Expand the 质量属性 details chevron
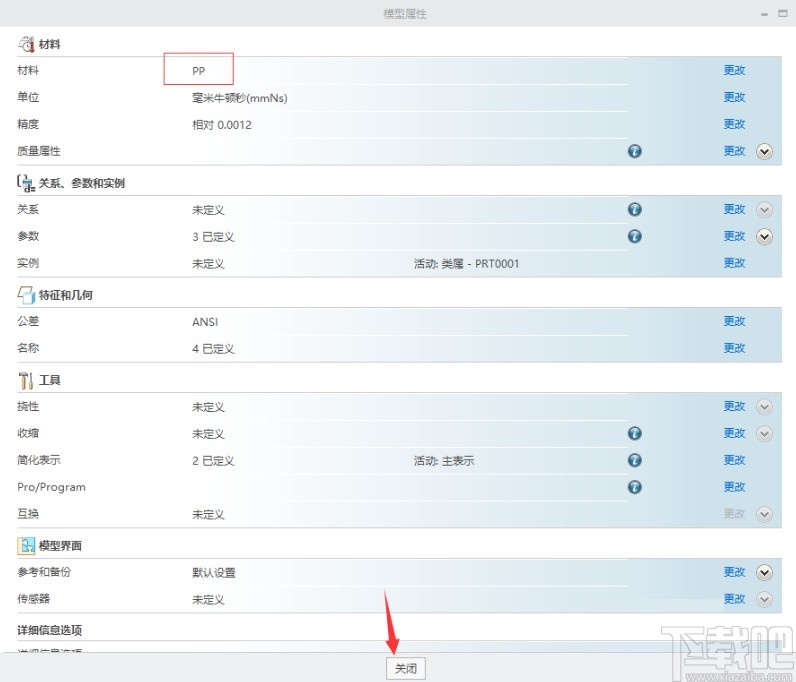Viewport: 796px width, 682px height. click(x=765, y=151)
